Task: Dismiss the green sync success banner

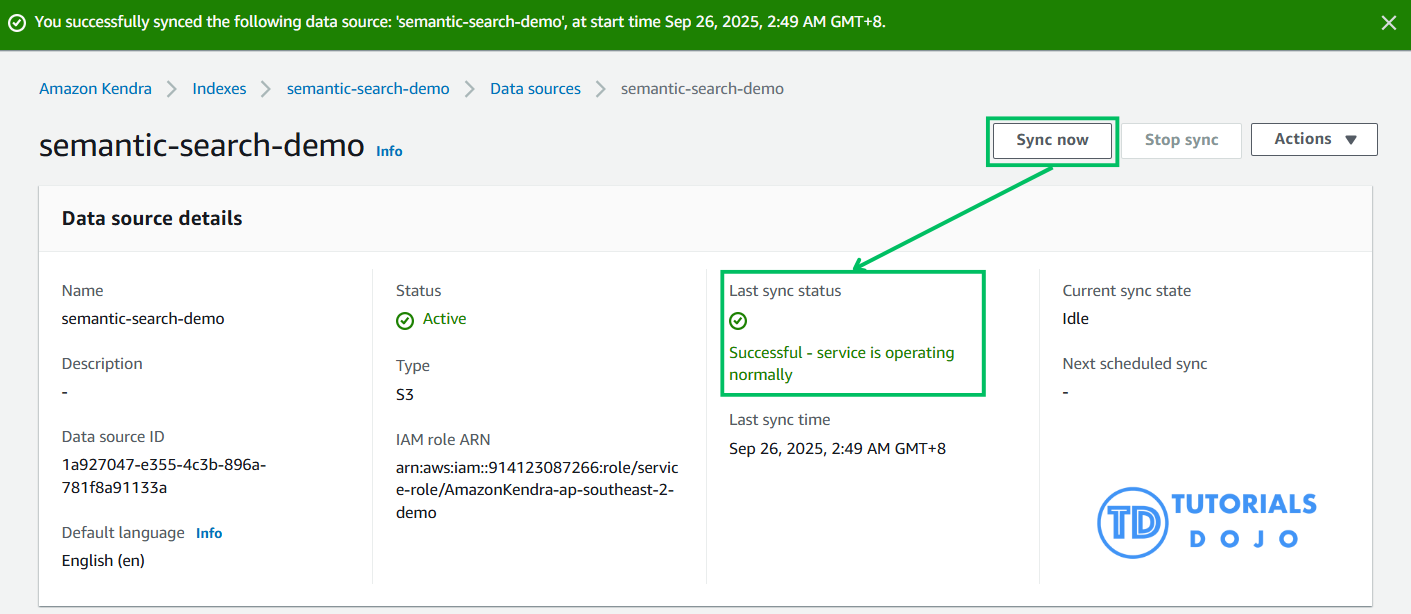Action: (x=1388, y=23)
